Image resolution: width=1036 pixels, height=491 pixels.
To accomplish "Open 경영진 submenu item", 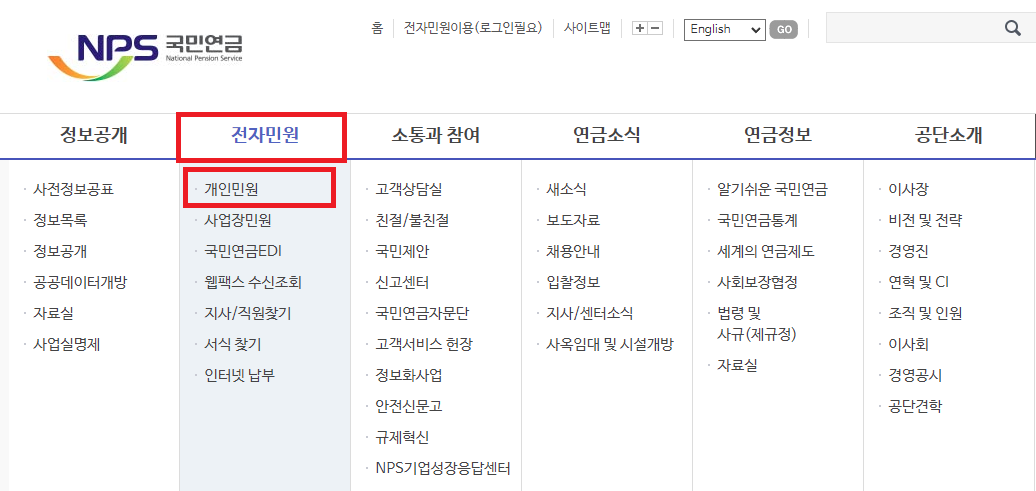I will pyautogui.click(x=908, y=252).
